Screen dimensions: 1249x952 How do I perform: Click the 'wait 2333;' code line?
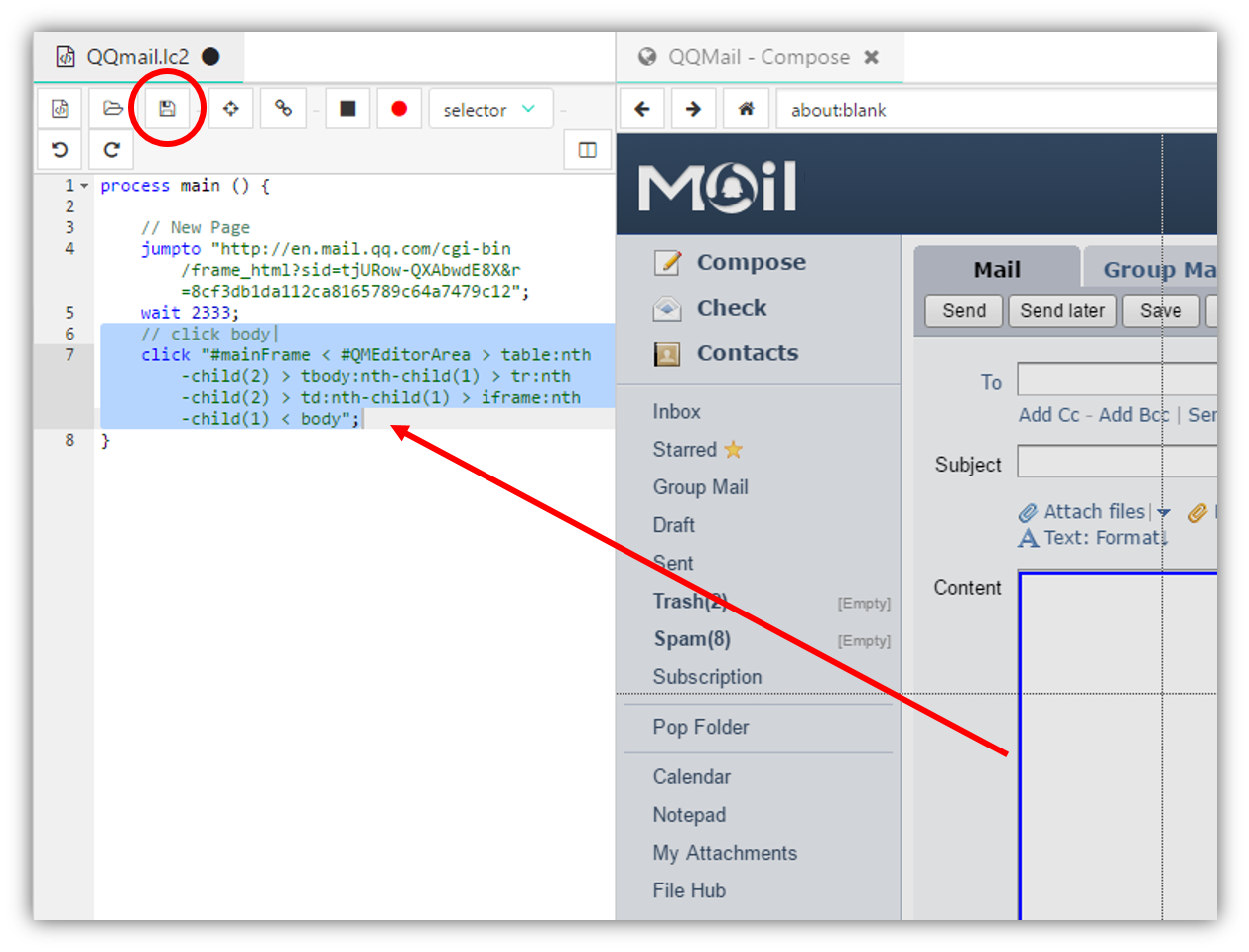click(x=190, y=313)
